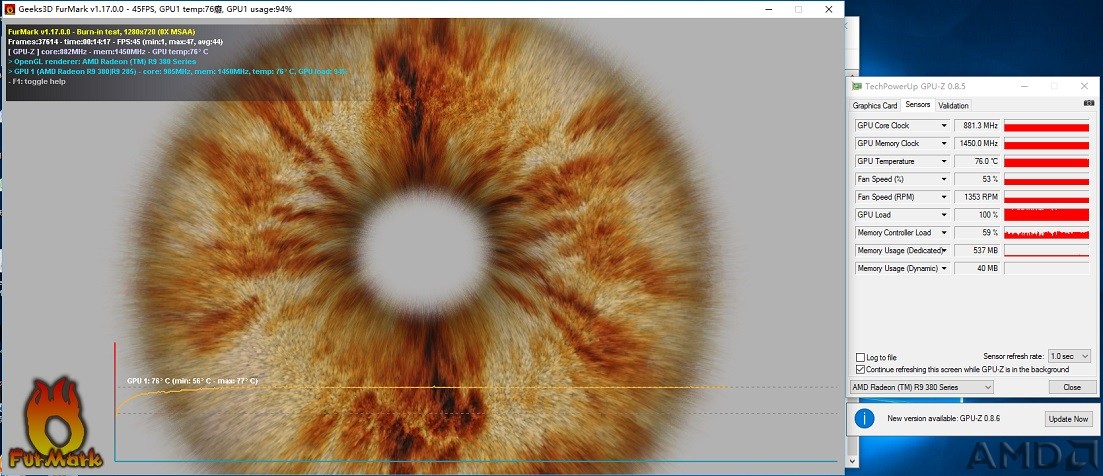
Task: Click the GPU Load red graph
Action: point(1047,215)
